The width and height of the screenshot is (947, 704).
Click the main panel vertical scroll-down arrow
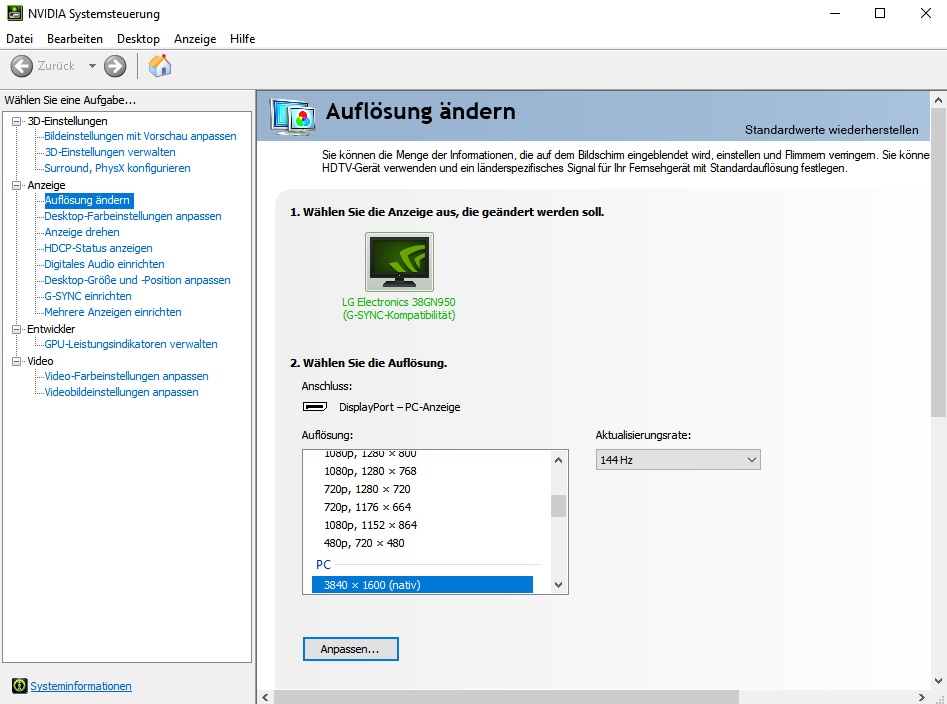click(x=938, y=681)
